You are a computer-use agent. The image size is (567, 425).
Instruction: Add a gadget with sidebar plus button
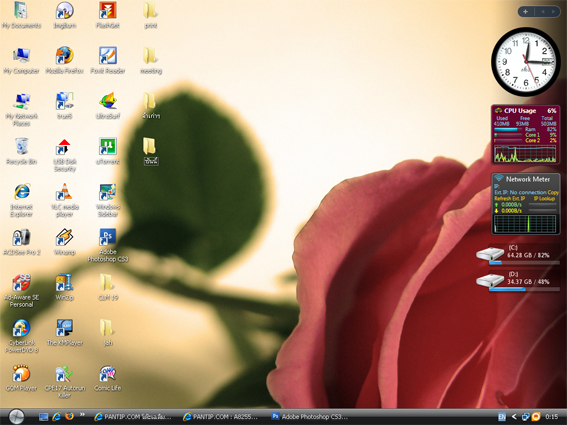pyautogui.click(x=525, y=12)
